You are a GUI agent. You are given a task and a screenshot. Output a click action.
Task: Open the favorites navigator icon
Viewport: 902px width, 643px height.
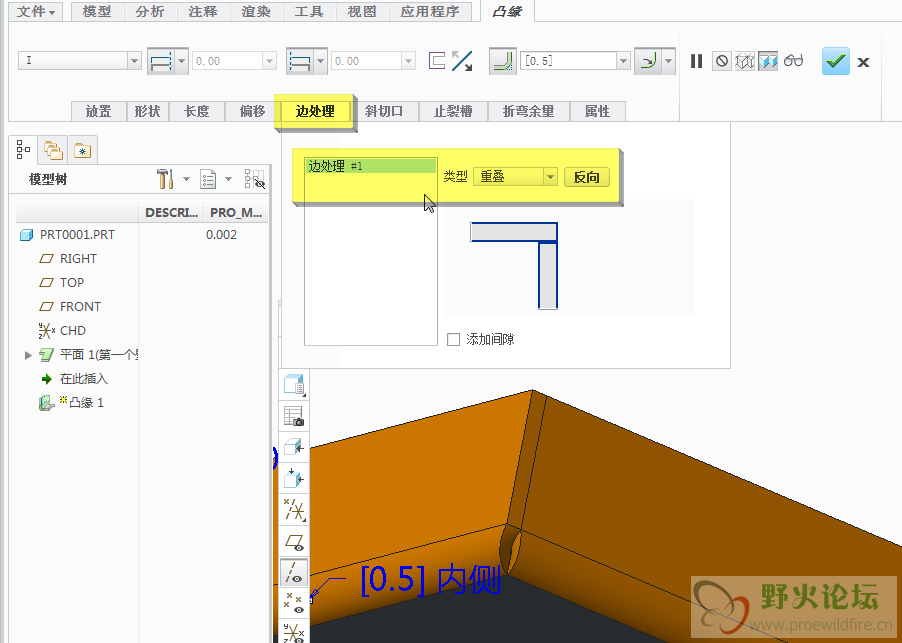coord(82,151)
